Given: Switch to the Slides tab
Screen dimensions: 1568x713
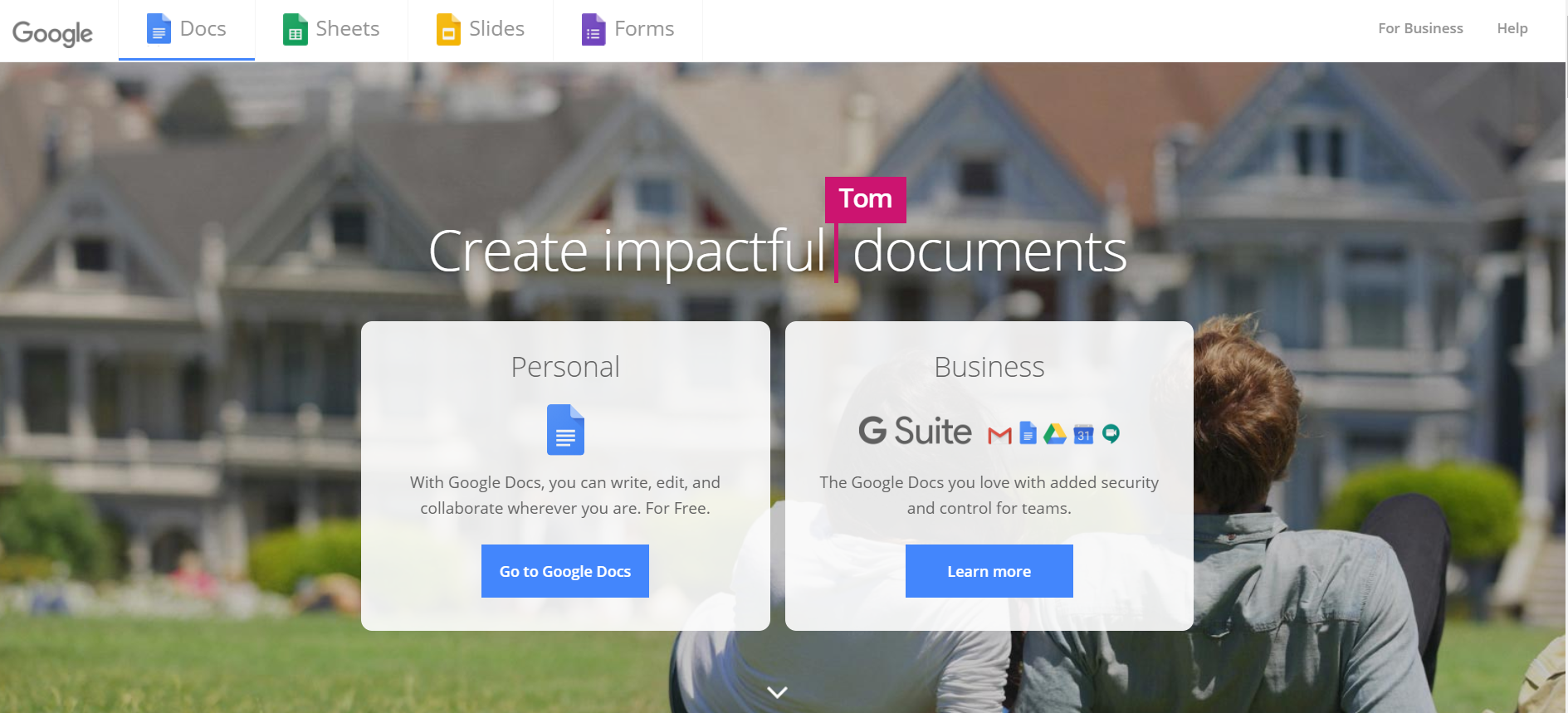Looking at the screenshot, I should 481,30.
